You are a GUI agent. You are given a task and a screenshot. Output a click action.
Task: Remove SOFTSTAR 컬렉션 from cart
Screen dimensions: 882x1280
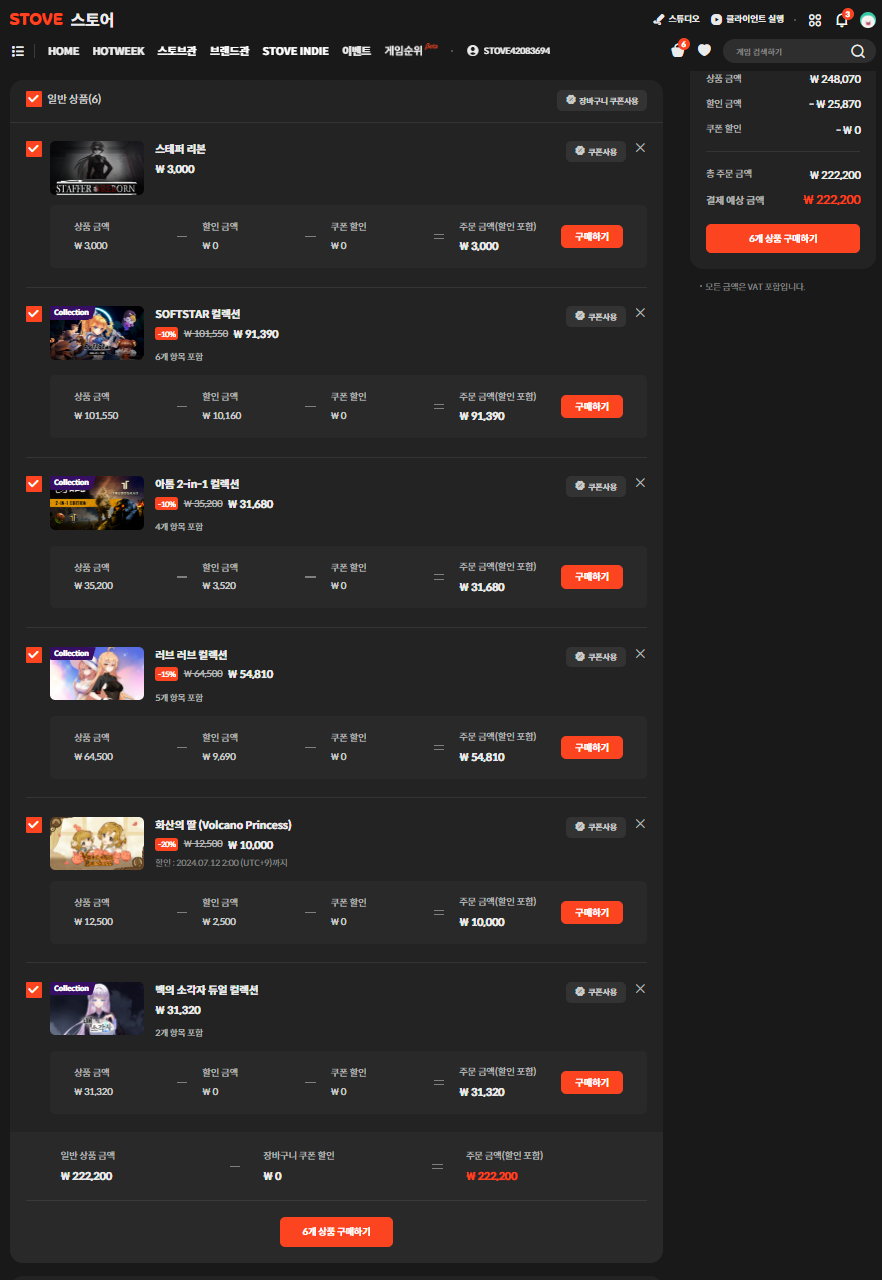coord(640,313)
